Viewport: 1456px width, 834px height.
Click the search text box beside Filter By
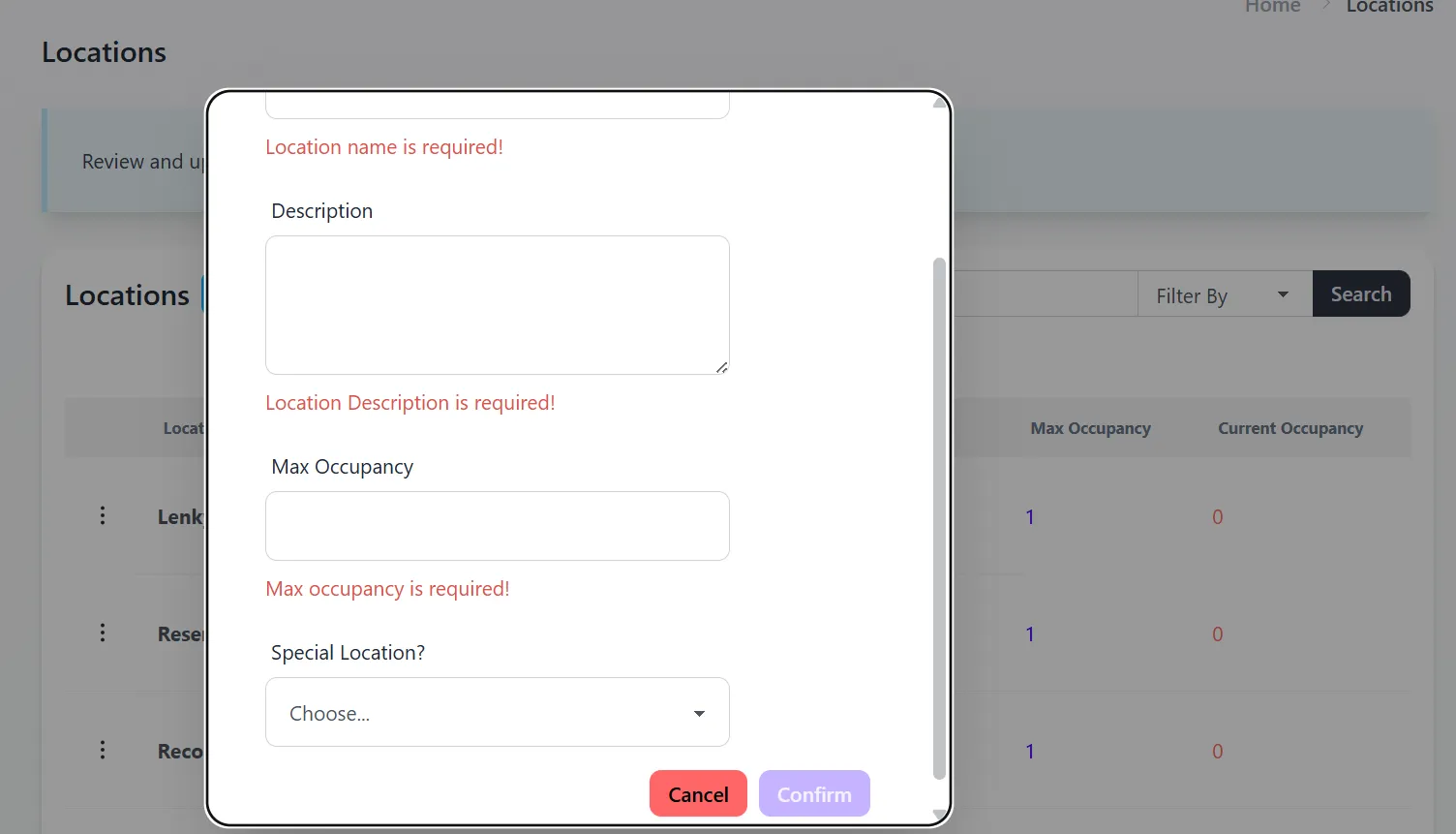click(1044, 294)
